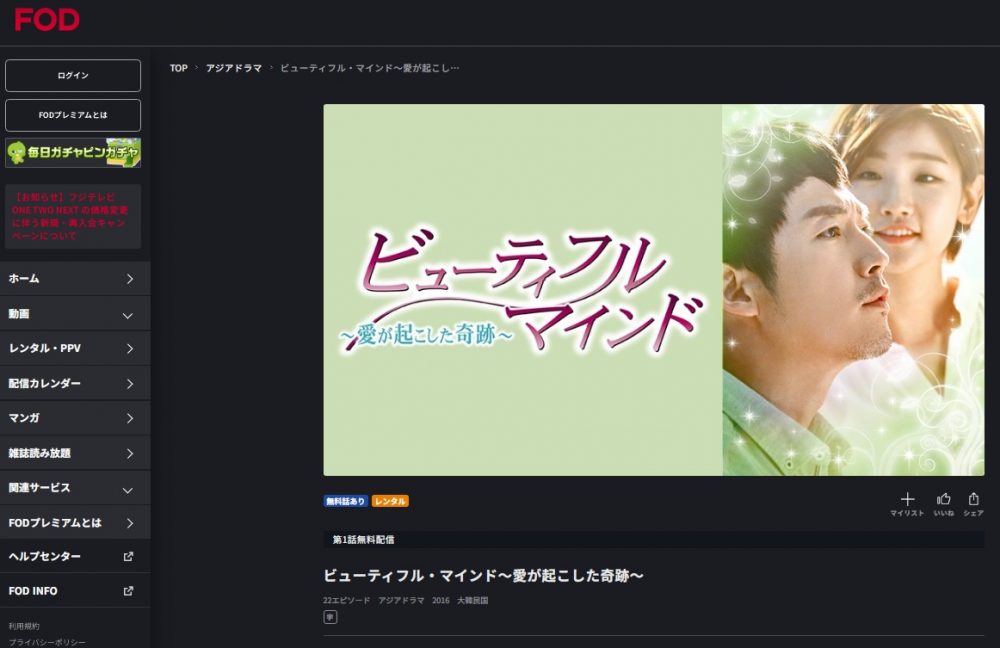Select マンガ in the sidebar
The height and width of the screenshot is (648, 1000).
pyautogui.click(x=75, y=418)
